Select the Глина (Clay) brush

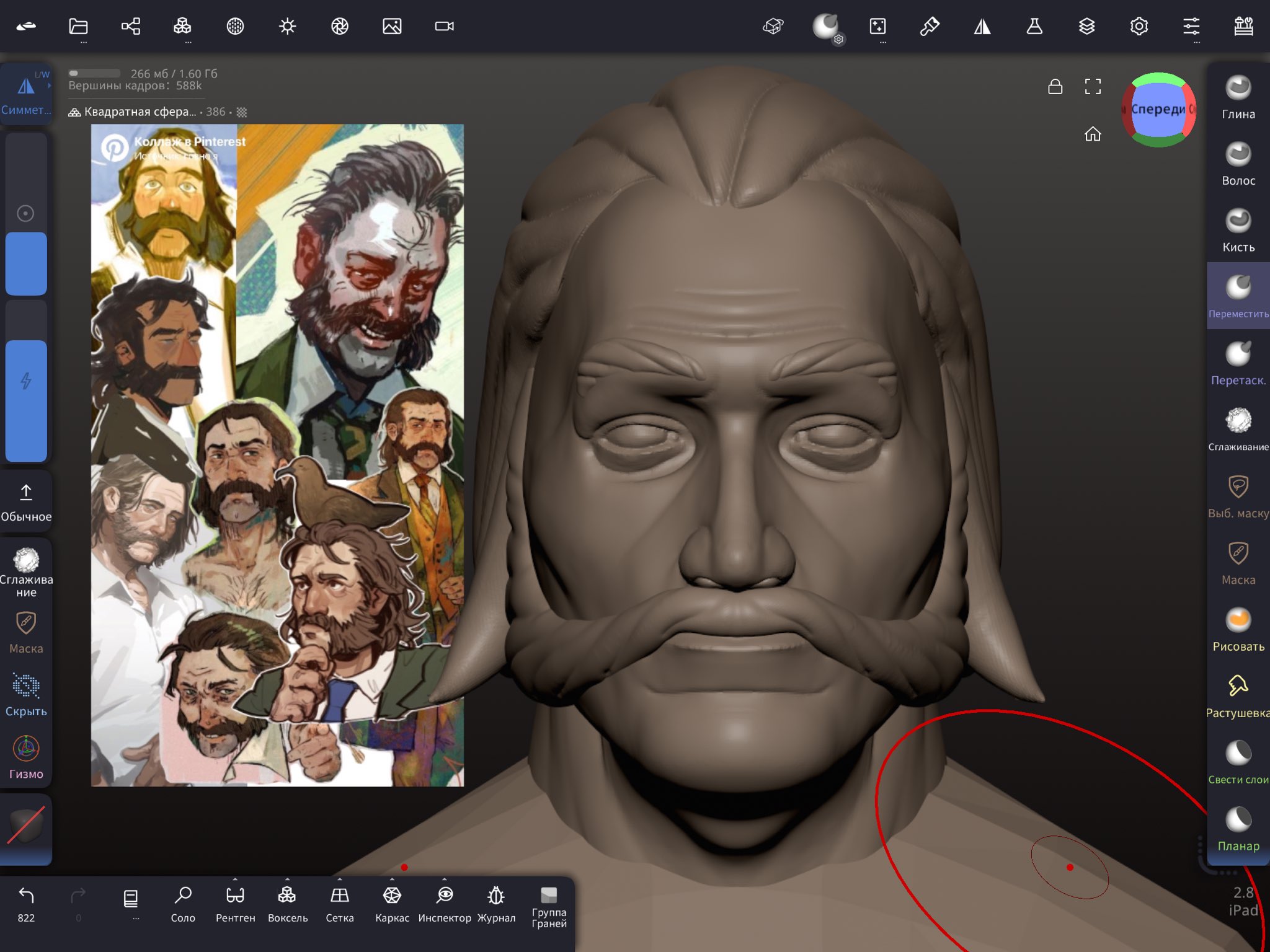(x=1238, y=97)
